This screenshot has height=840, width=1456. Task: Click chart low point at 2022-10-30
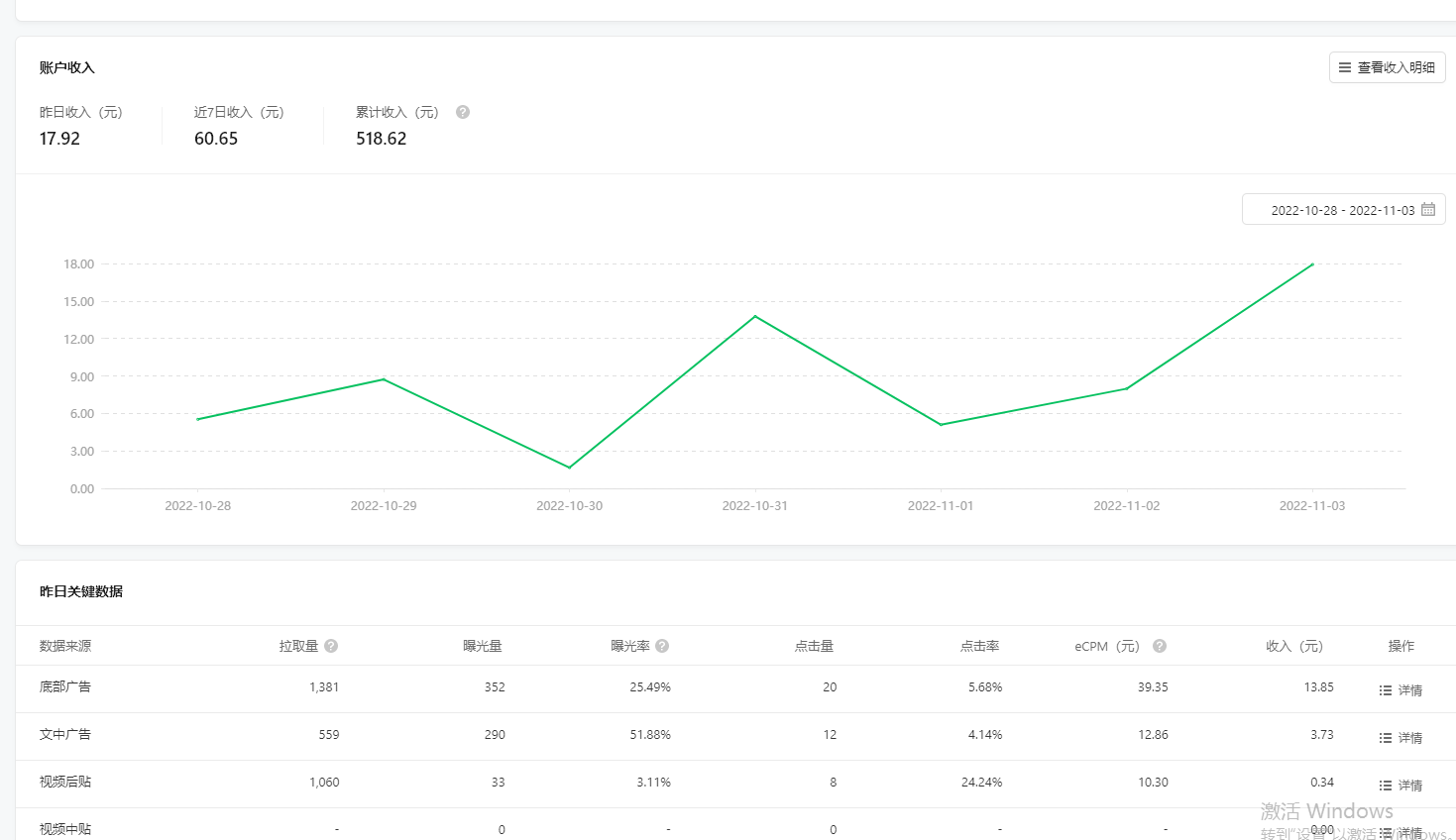pyautogui.click(x=569, y=468)
